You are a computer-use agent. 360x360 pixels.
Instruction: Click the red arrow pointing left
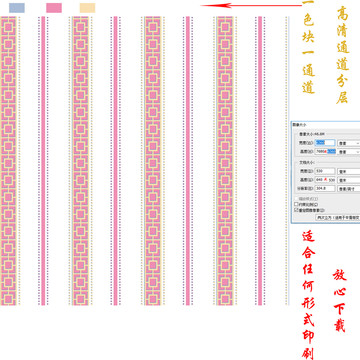[251, 5]
